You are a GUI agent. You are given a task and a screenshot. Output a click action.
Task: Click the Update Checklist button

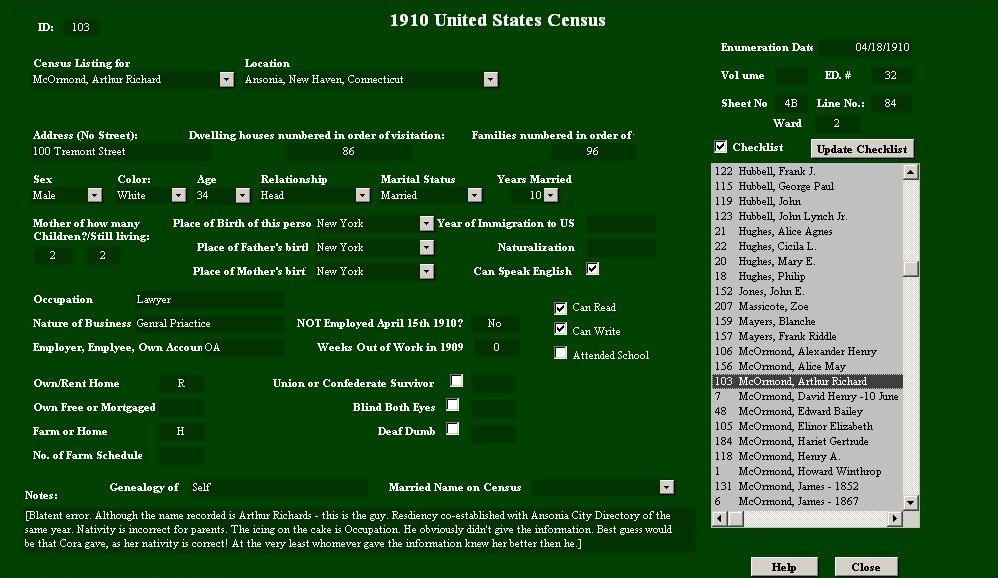coord(862,149)
